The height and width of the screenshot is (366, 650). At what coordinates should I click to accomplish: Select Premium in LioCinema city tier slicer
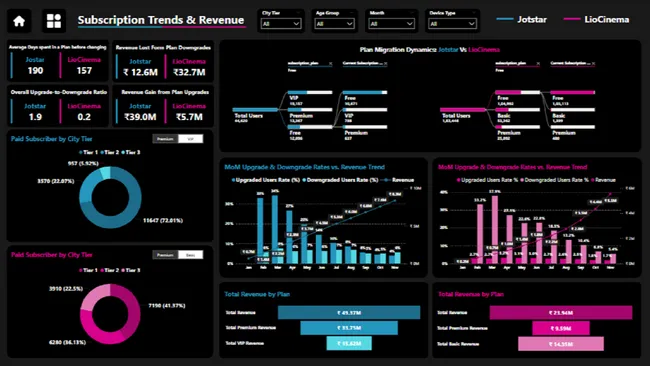coord(165,255)
